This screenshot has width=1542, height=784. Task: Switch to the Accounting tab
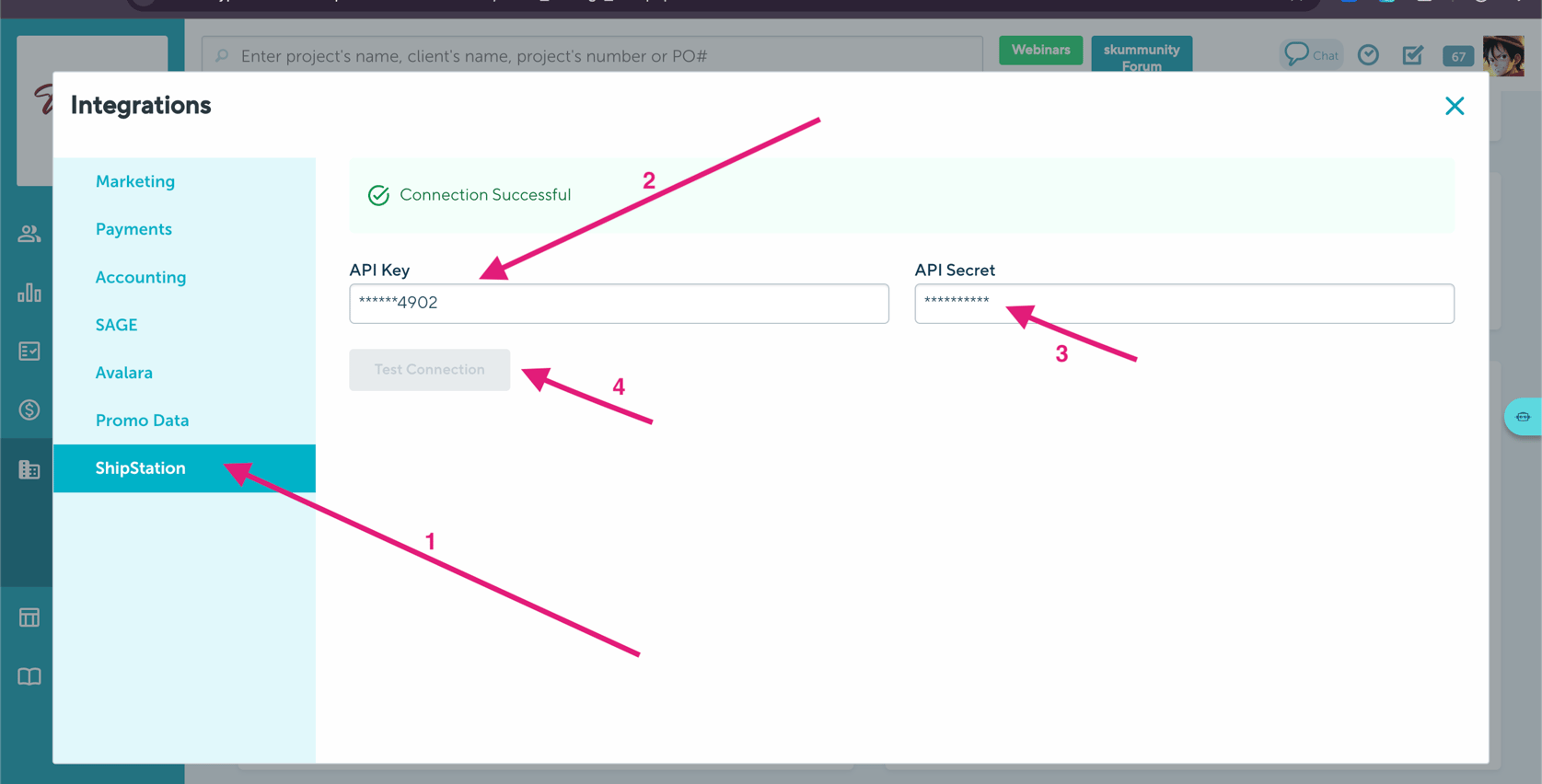tap(141, 277)
